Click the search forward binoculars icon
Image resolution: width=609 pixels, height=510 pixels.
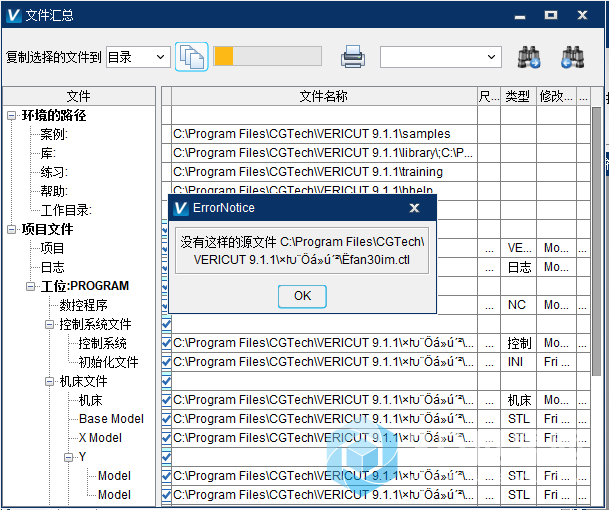tap(529, 57)
